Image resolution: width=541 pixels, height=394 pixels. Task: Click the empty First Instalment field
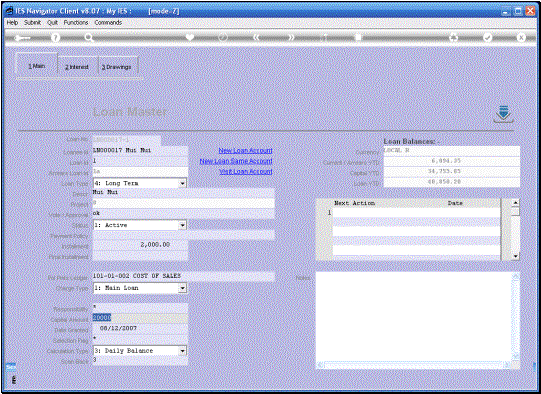point(140,256)
